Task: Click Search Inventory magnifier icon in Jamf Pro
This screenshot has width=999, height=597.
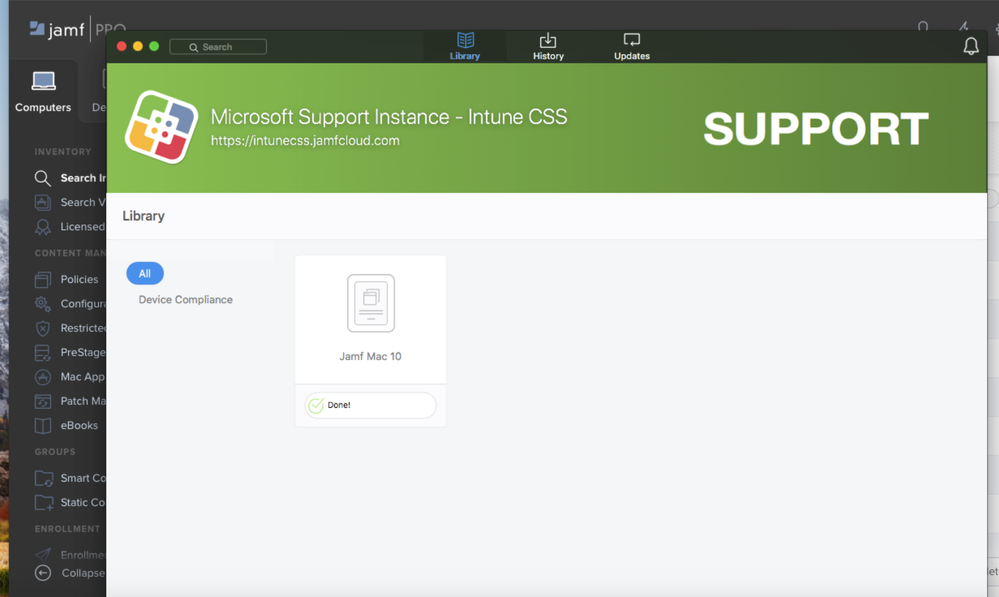Action: [x=43, y=178]
